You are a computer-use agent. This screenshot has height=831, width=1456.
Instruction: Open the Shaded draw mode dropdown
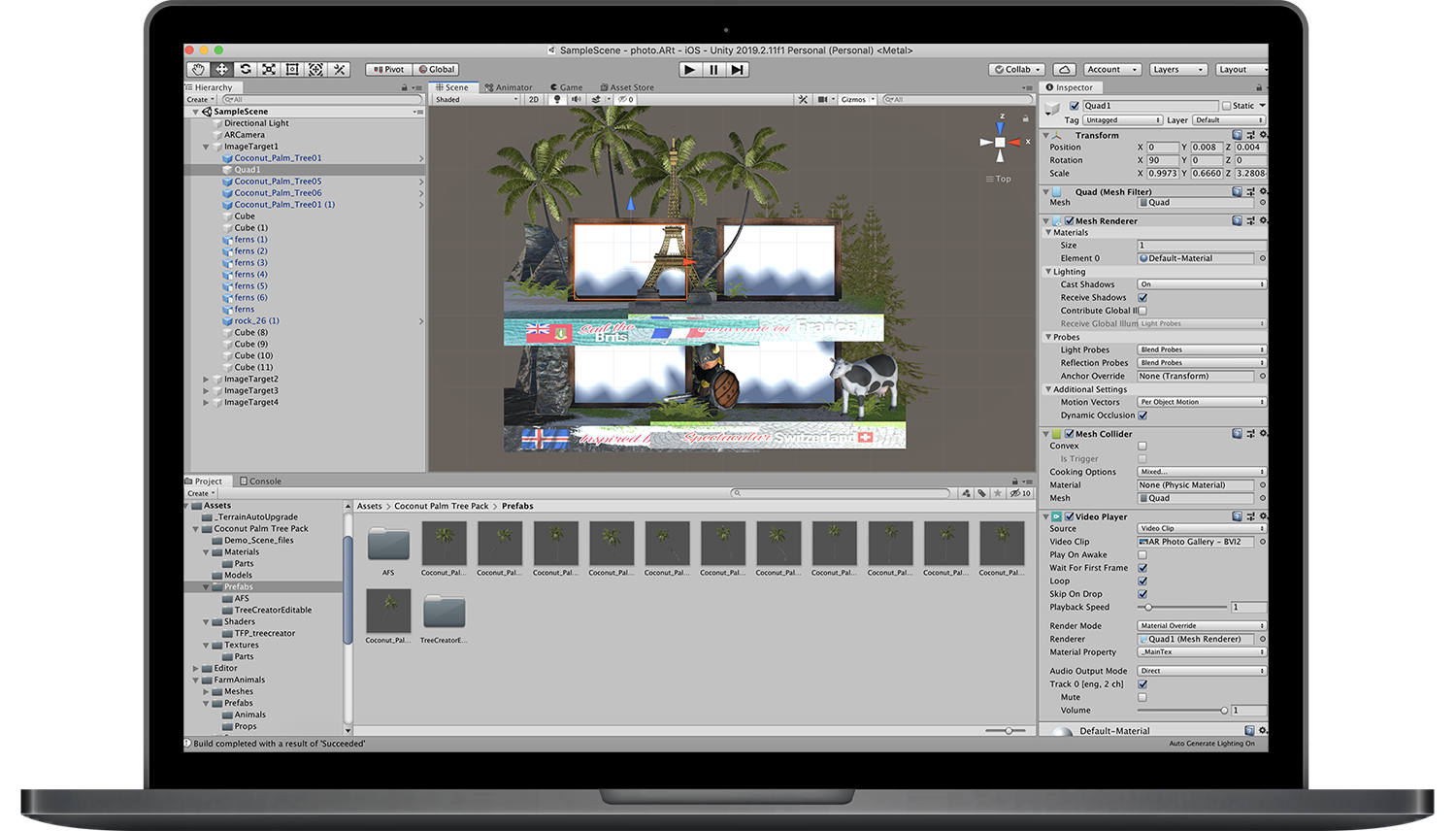(477, 99)
